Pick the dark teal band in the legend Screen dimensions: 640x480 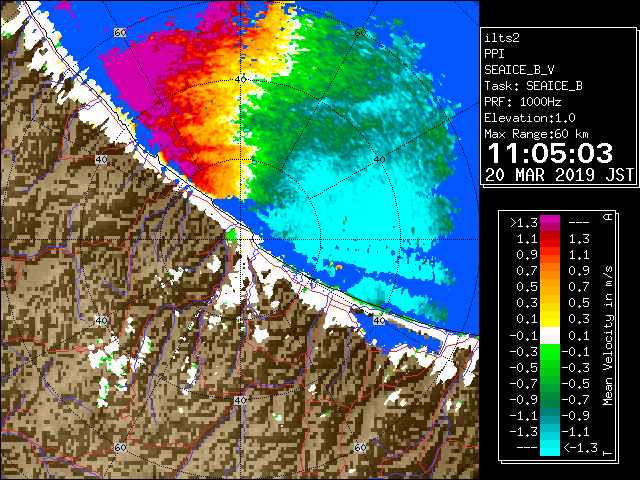pyautogui.click(x=550, y=416)
